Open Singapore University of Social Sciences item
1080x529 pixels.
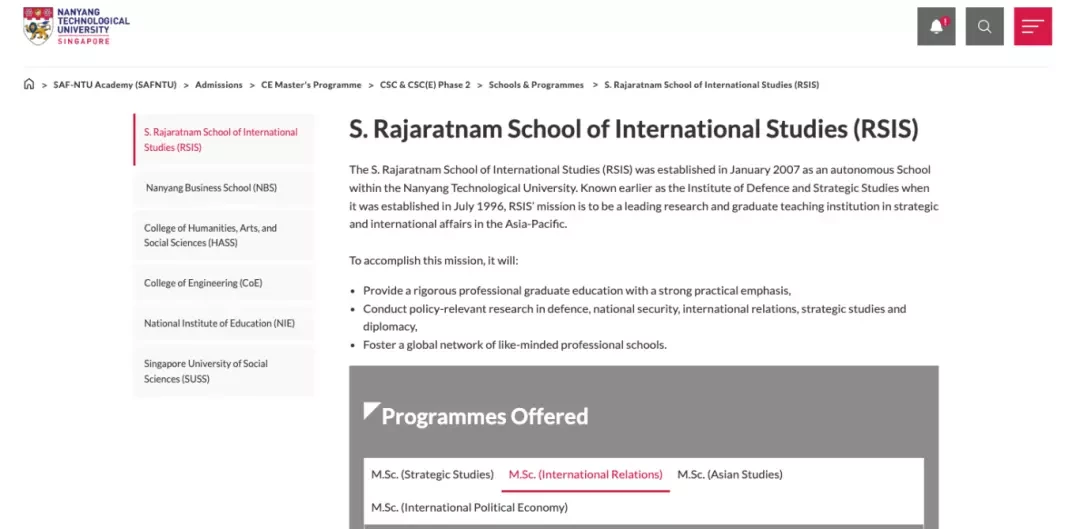pyautogui.click(x=223, y=371)
